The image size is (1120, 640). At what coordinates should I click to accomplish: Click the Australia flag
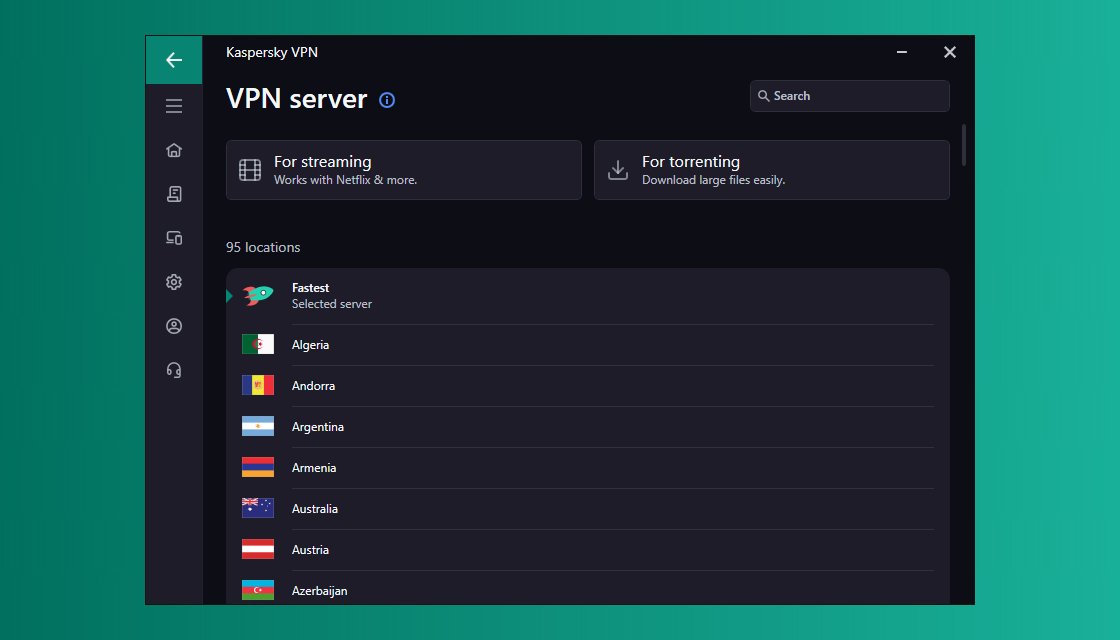tap(258, 508)
